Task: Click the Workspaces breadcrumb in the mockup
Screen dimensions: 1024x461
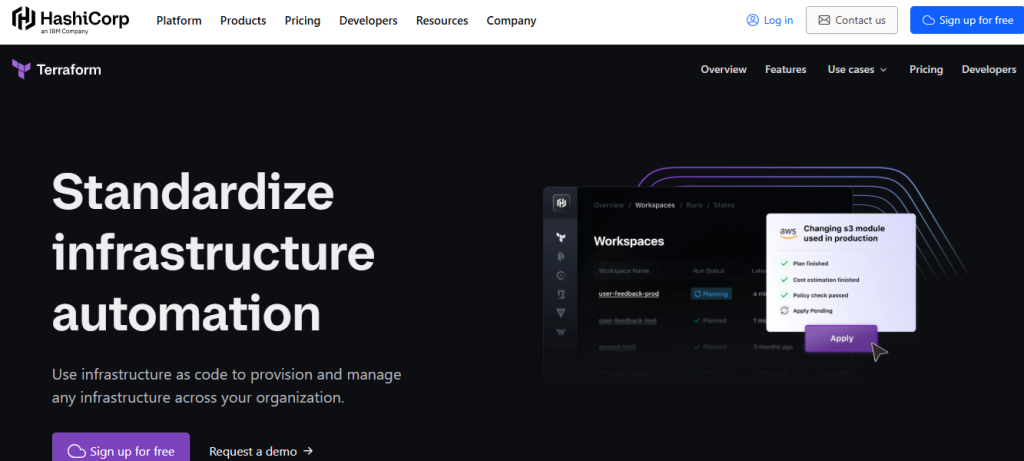Action: pyautogui.click(x=655, y=205)
